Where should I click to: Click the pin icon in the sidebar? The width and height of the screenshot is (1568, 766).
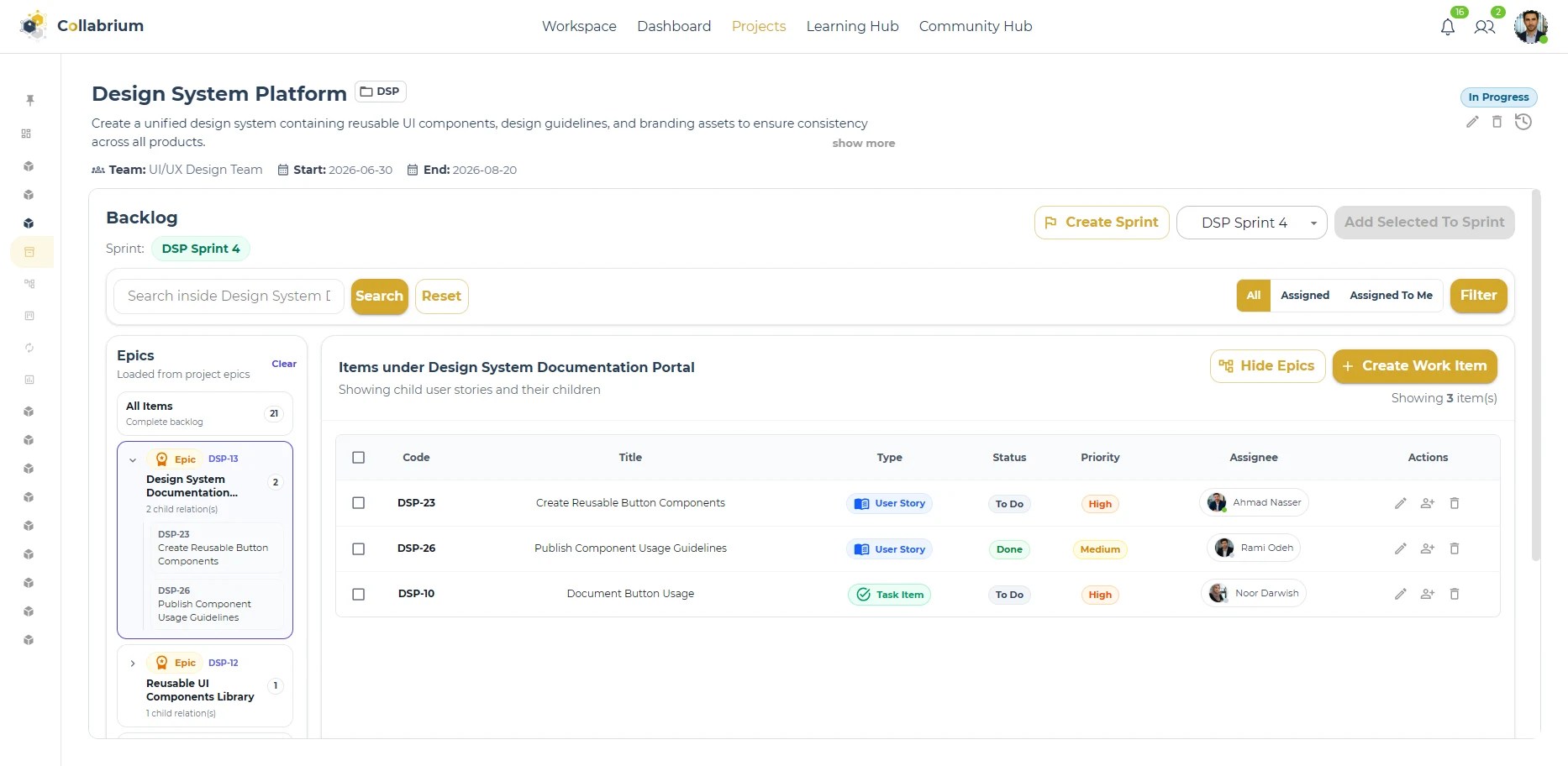[x=30, y=101]
